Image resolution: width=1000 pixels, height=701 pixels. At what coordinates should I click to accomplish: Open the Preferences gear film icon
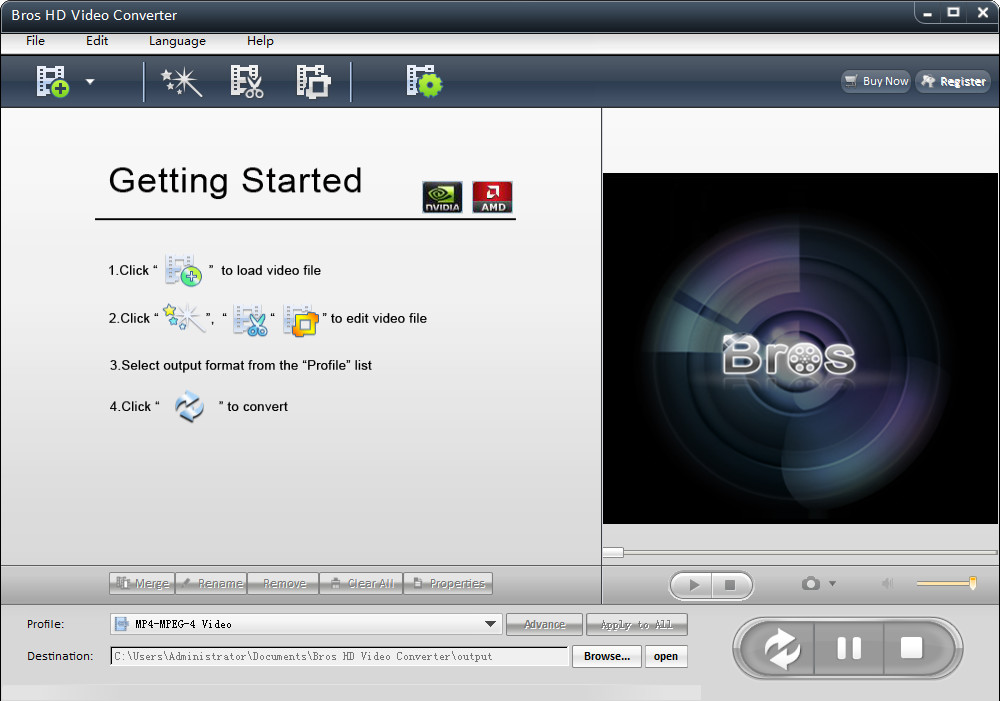click(424, 81)
